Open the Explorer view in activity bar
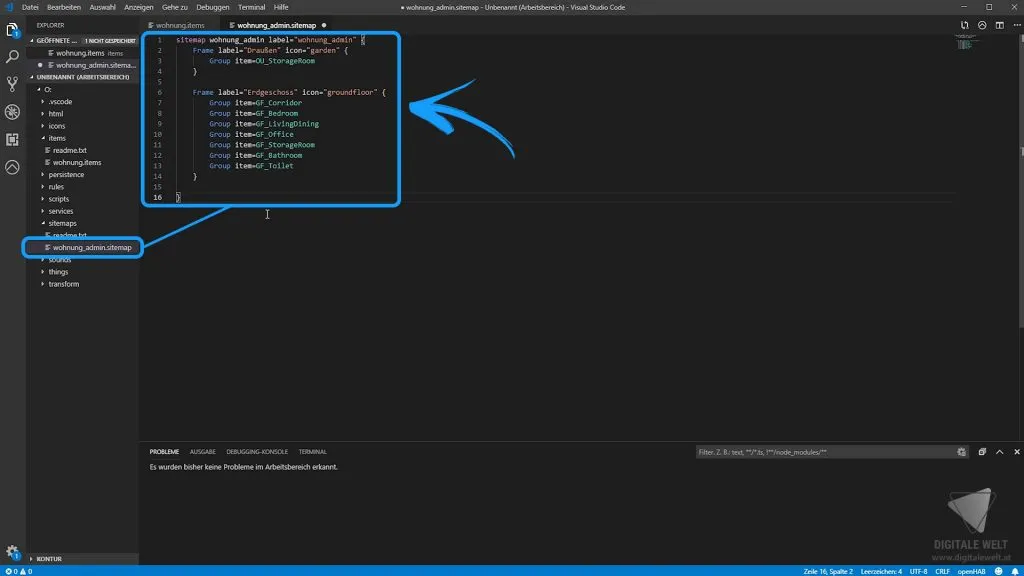This screenshot has height=576, width=1024. 12,29
